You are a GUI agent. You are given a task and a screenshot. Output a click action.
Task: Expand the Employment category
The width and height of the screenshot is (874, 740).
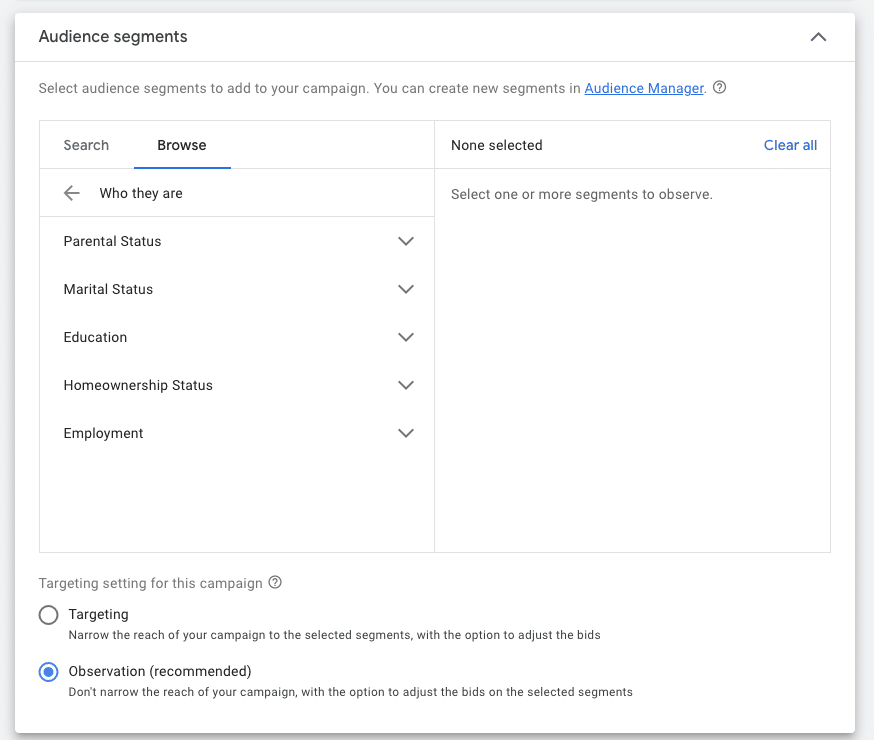pos(405,433)
